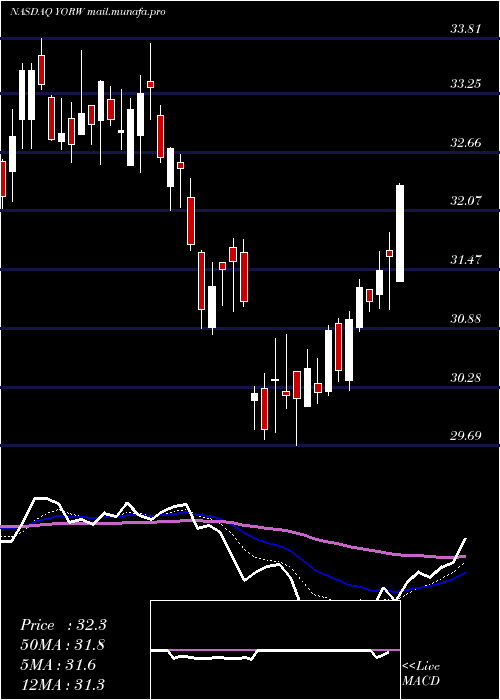Click the 50MA : 31.8 readout
Image resolution: width=500 pixels, height=700 pixels.
point(63,645)
